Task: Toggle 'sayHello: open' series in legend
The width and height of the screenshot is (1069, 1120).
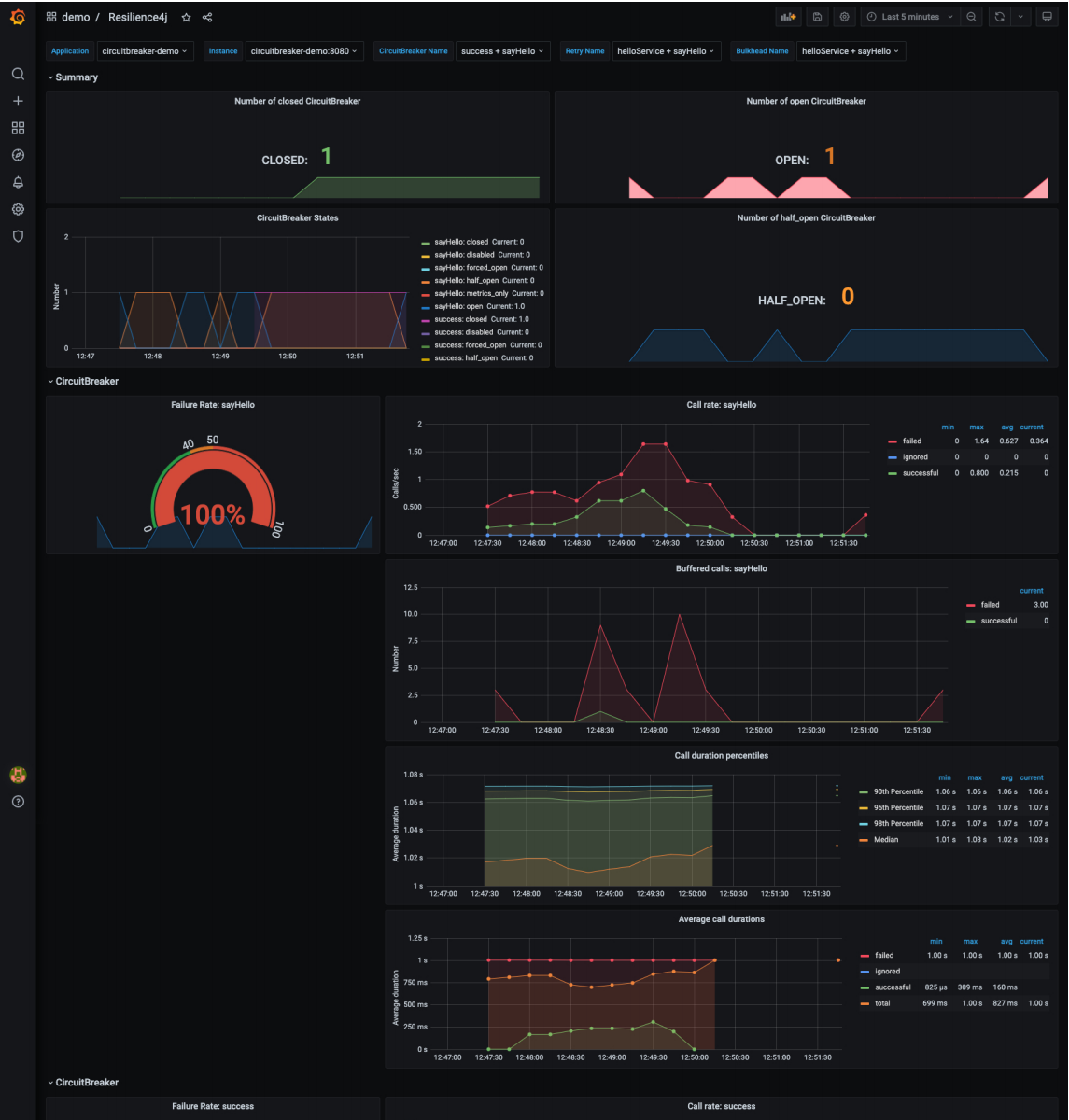Action: pyautogui.click(x=457, y=306)
